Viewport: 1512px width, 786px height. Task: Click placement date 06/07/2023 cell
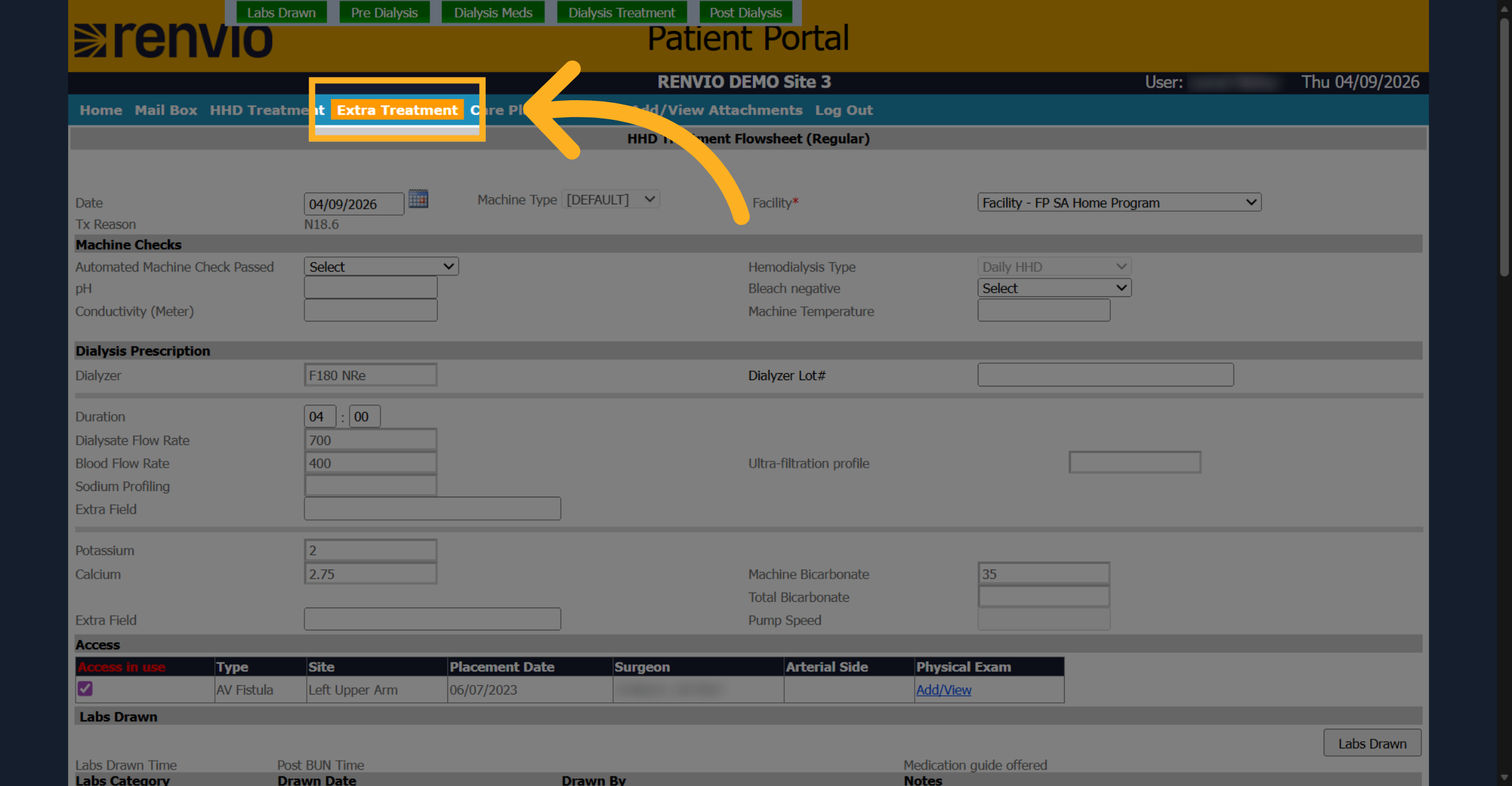click(530, 690)
